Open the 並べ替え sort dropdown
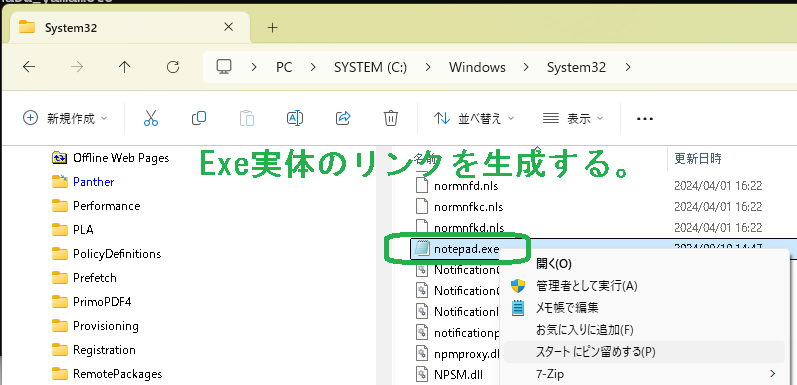797x385 pixels. pos(474,119)
